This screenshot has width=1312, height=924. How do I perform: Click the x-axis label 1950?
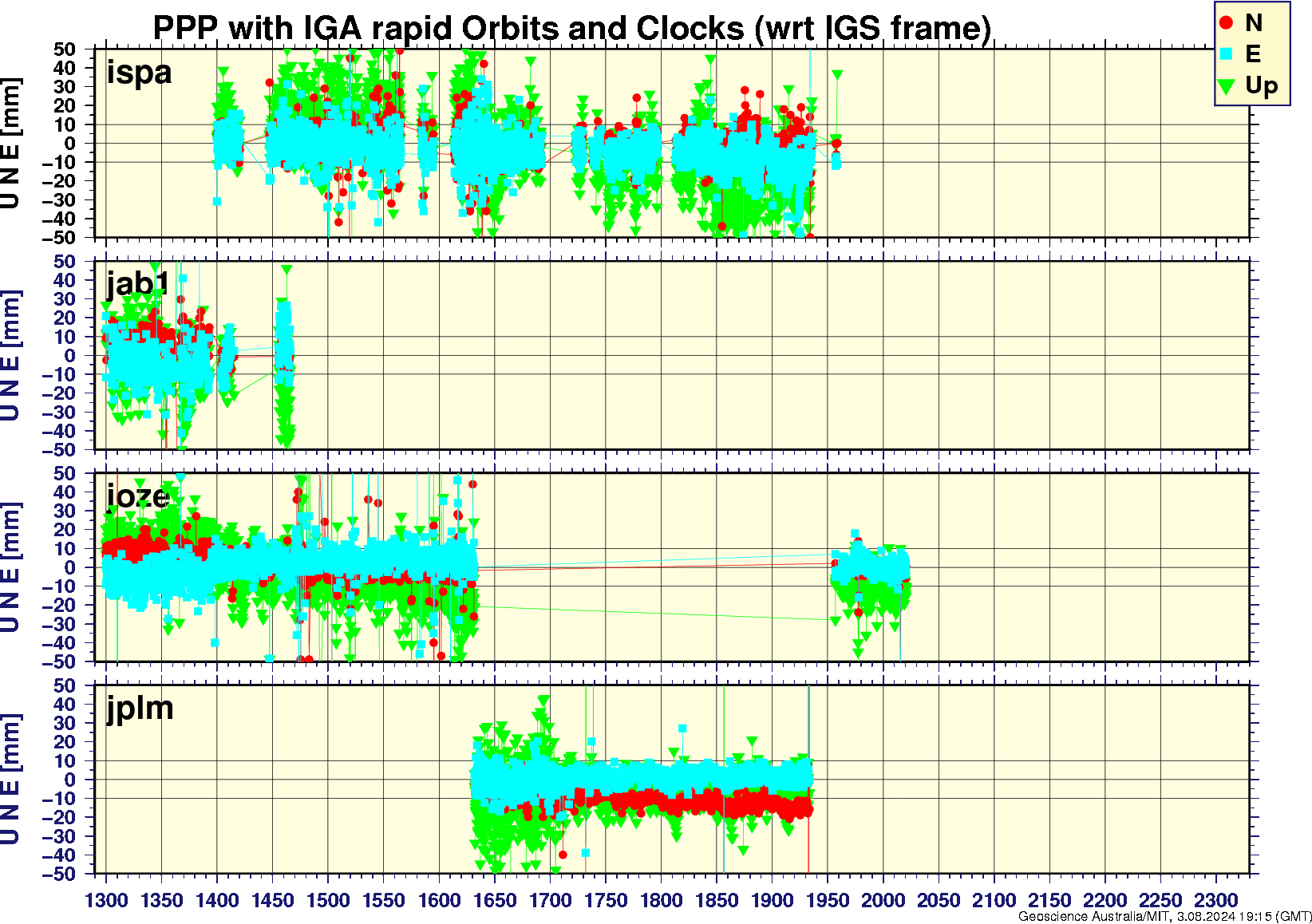click(x=828, y=900)
